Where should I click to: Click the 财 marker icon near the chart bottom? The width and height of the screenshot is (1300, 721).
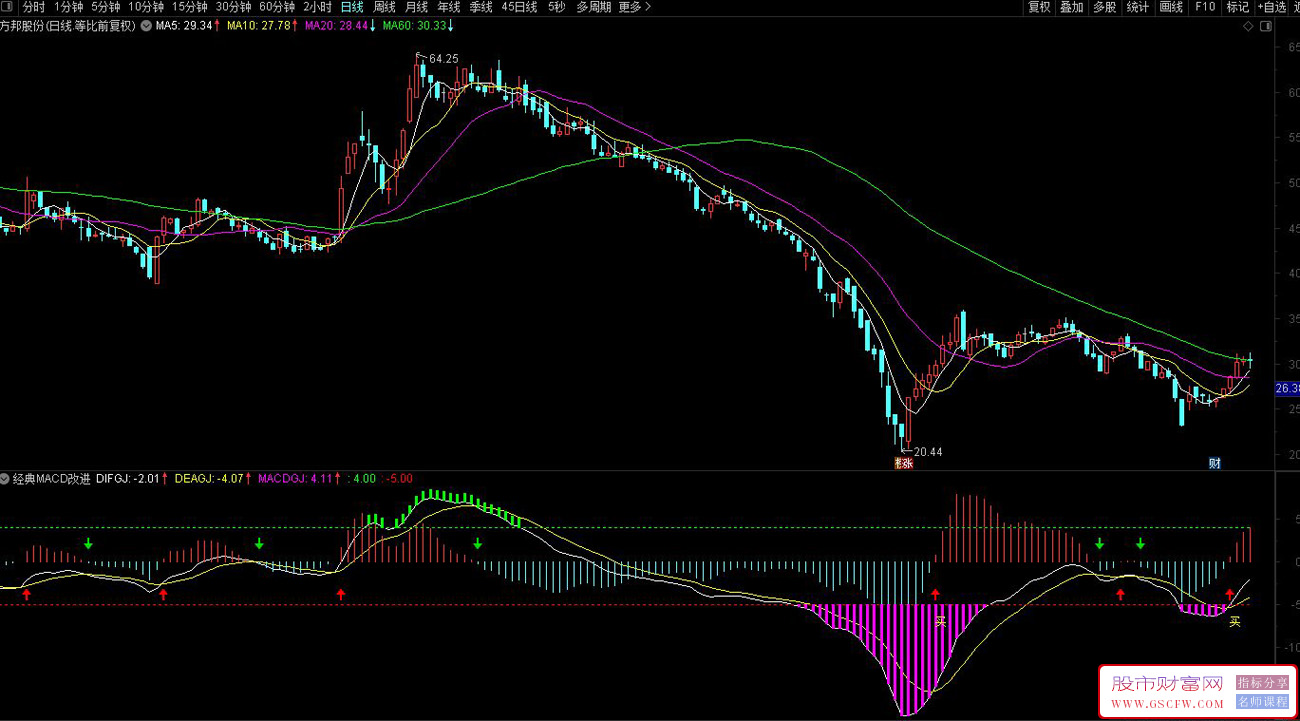point(1215,463)
